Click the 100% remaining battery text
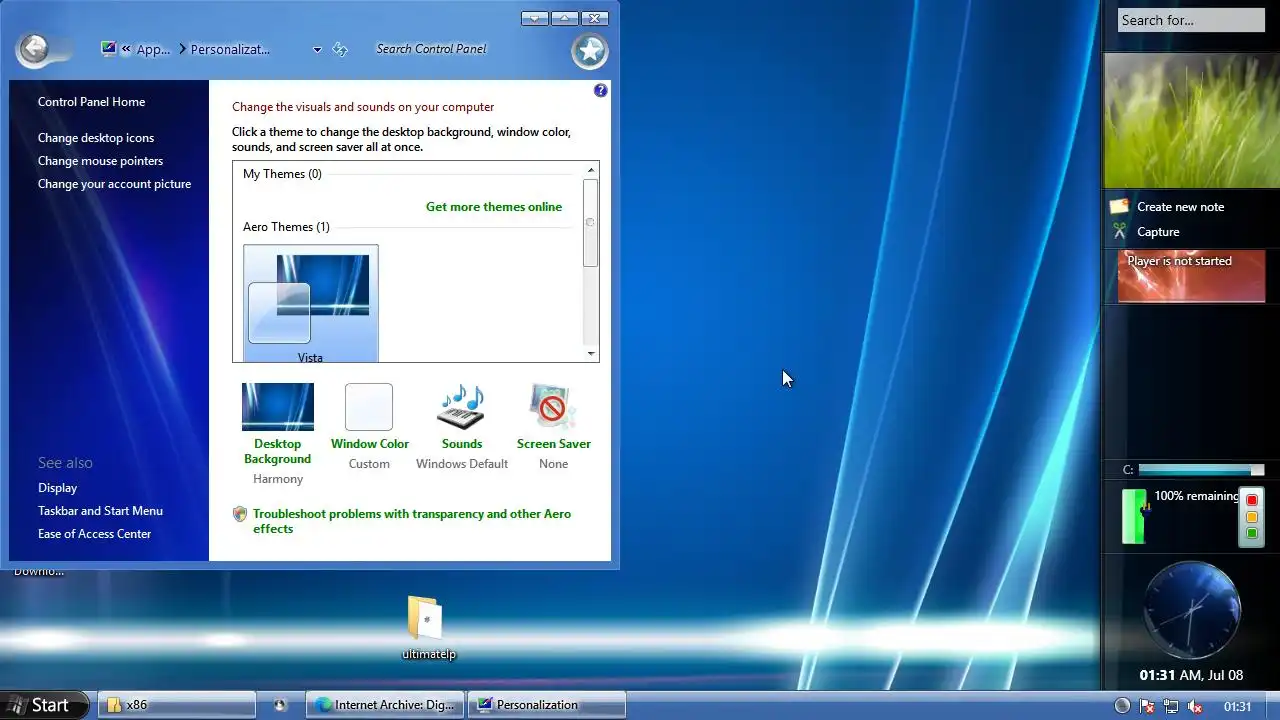Screen dimensions: 1280x720 [1196, 496]
